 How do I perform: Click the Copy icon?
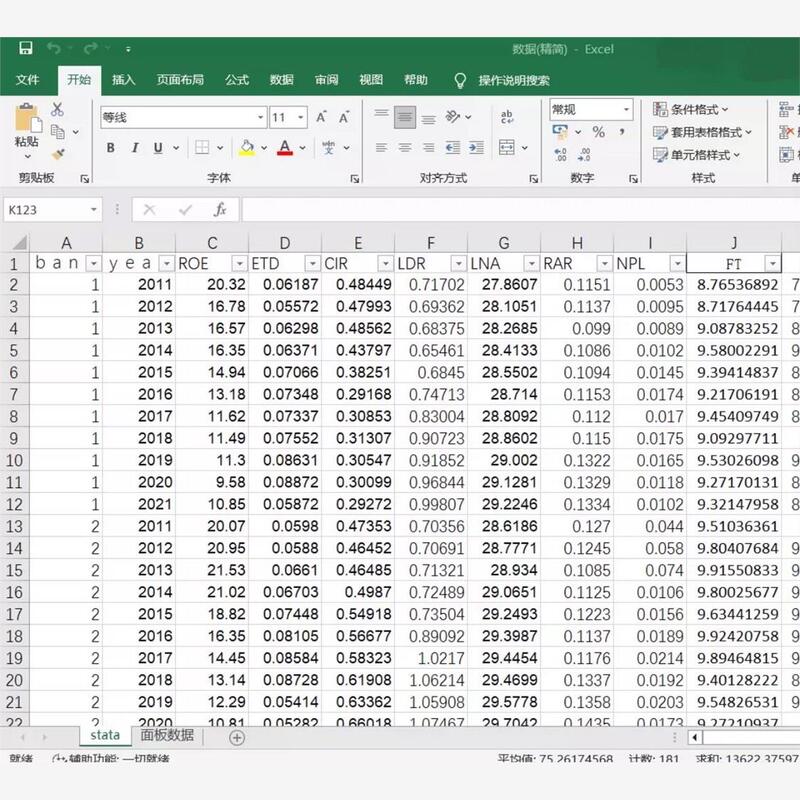(58, 132)
